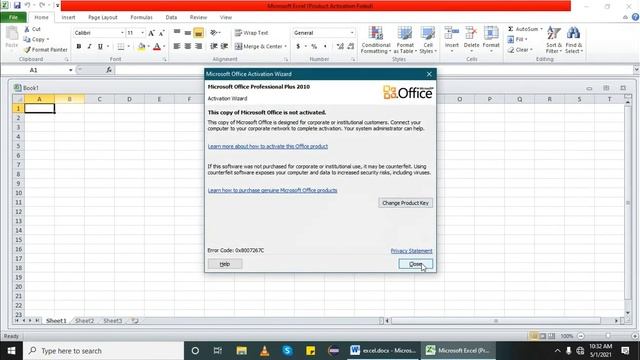Open Format as Table gallery
The image size is (640, 360).
click(x=405, y=40)
